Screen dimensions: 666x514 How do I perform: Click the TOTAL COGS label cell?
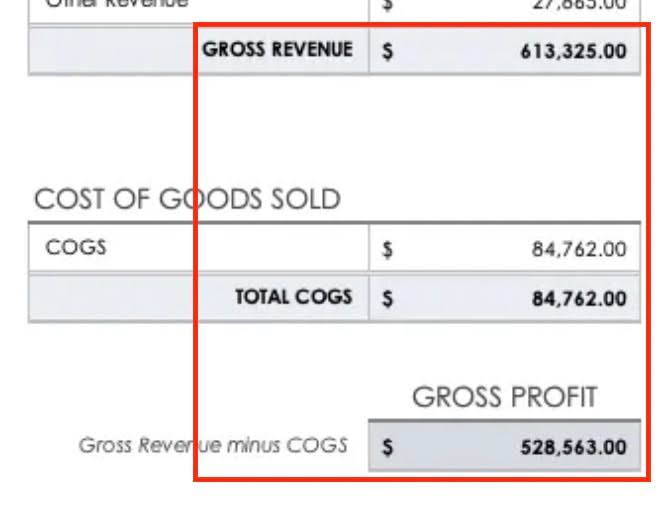click(293, 297)
